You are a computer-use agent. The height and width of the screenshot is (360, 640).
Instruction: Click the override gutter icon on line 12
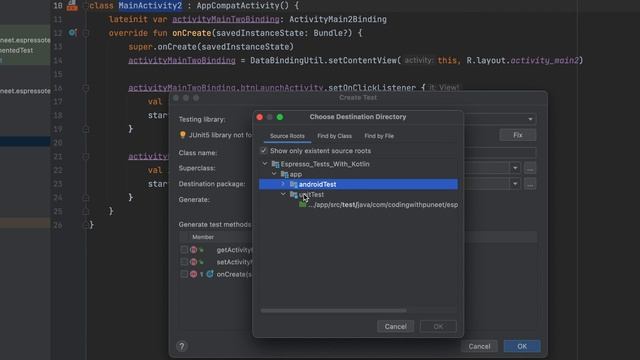coord(72,33)
